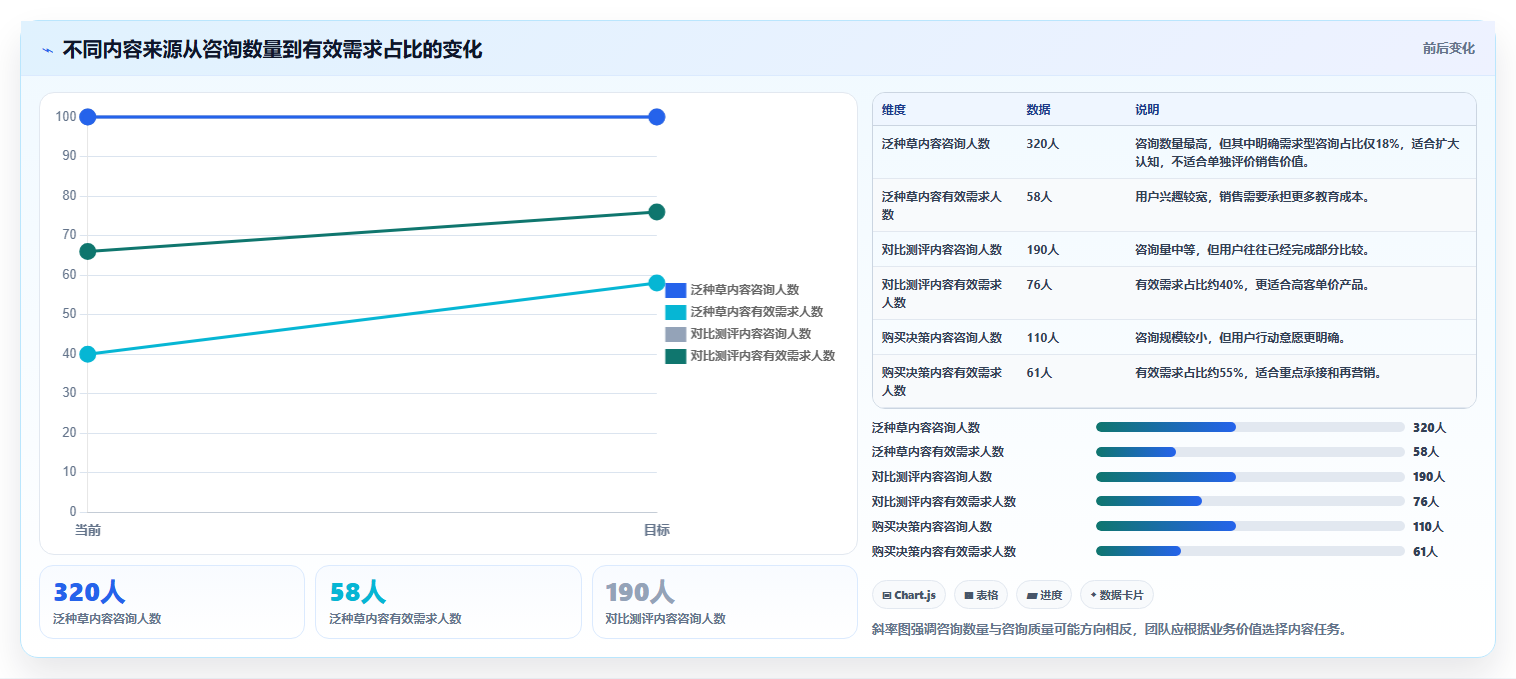Click the 对比测评内容咨询人数 progress bar
The width and height of the screenshot is (1516, 679).
click(x=1250, y=477)
